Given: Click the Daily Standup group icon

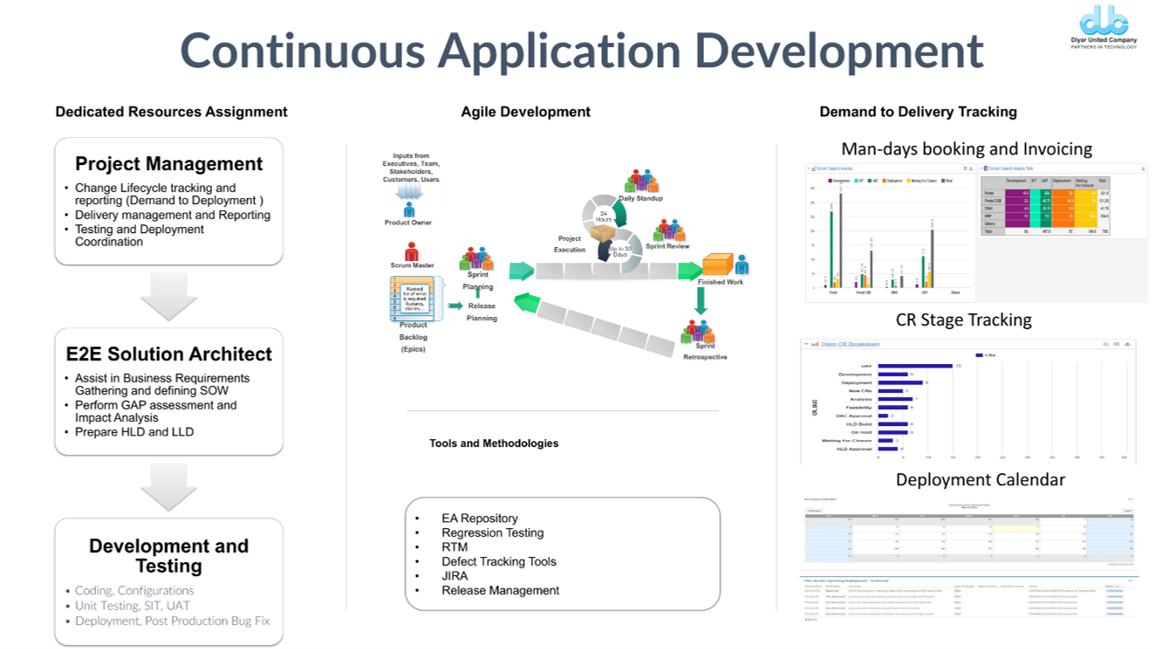Looking at the screenshot, I should (640, 181).
